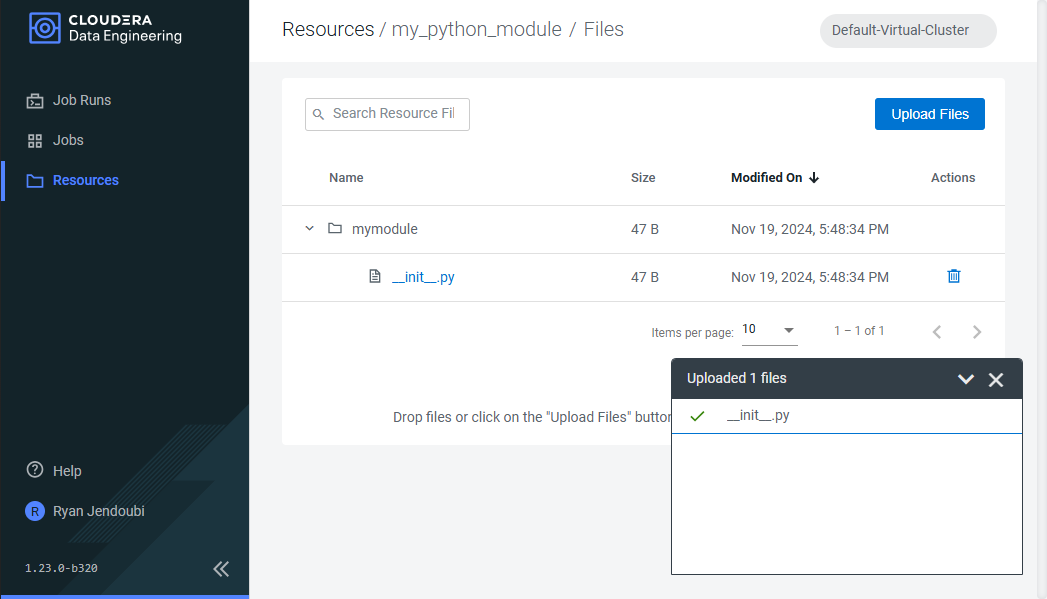Collapse the sidebar with double-chevron arrow
The height and width of the screenshot is (599, 1047).
coord(220,568)
